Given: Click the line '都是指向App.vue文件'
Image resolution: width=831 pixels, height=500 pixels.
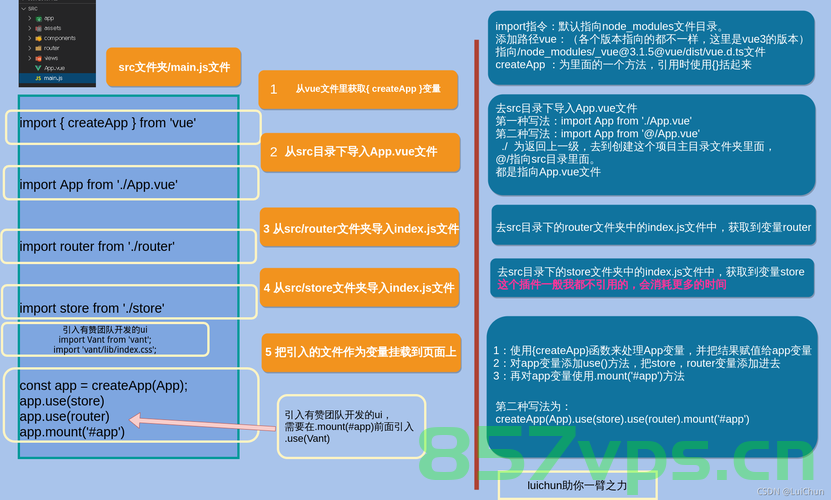Looking at the screenshot, I should pos(548,172).
